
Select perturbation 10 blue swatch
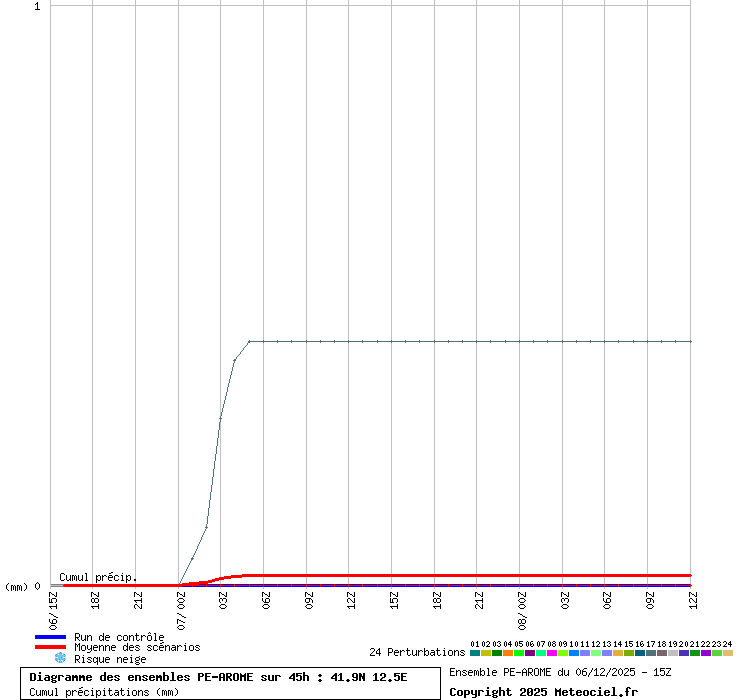click(x=574, y=653)
